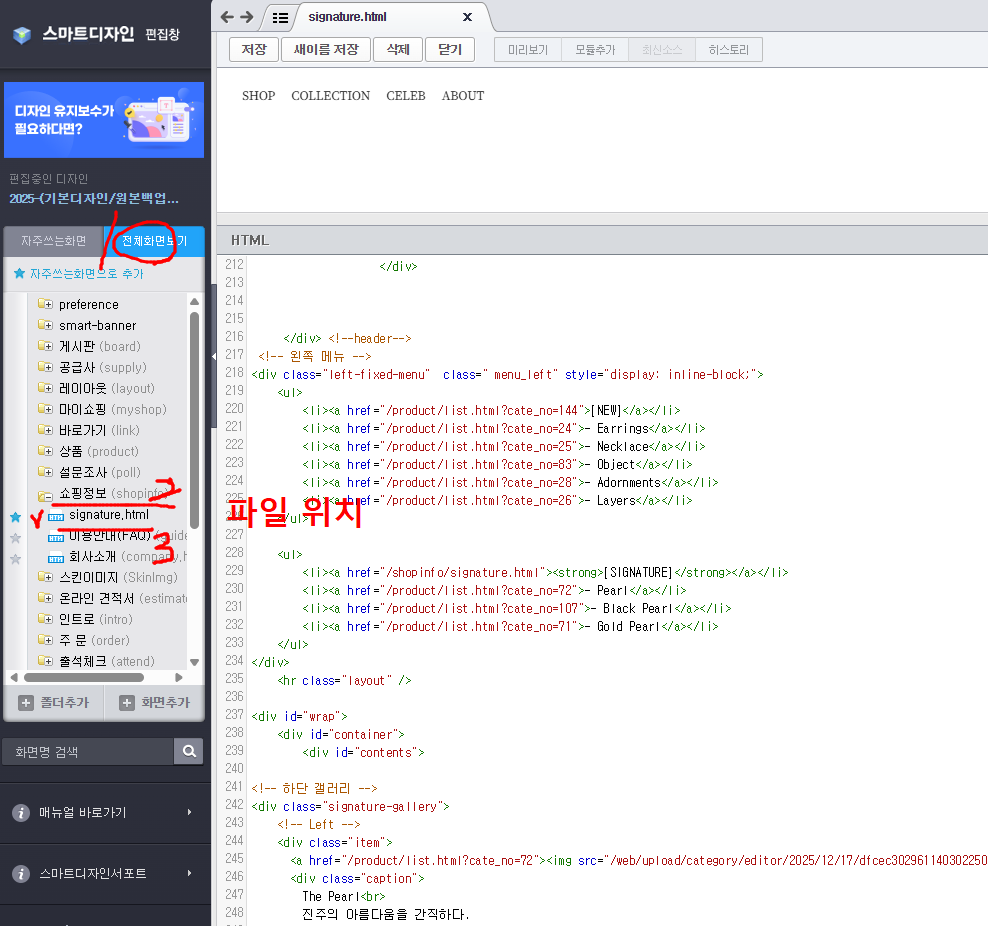
Task: Click the 저장 save button
Action: click(x=253, y=50)
